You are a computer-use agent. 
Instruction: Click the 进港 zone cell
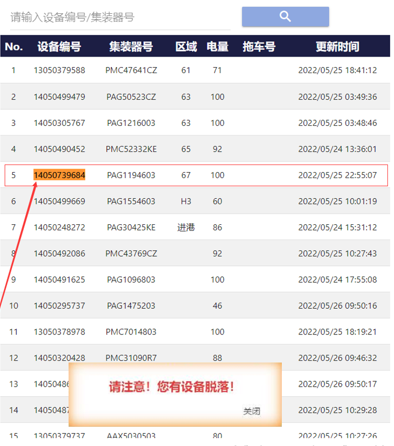click(x=186, y=227)
